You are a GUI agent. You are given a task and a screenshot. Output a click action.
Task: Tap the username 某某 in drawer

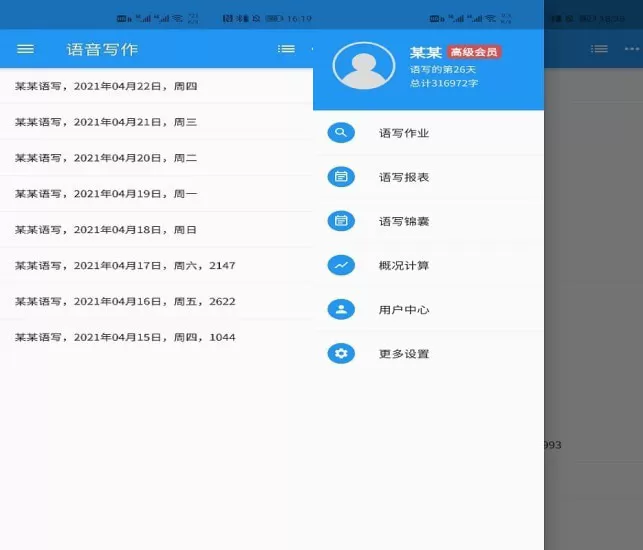pos(426,52)
